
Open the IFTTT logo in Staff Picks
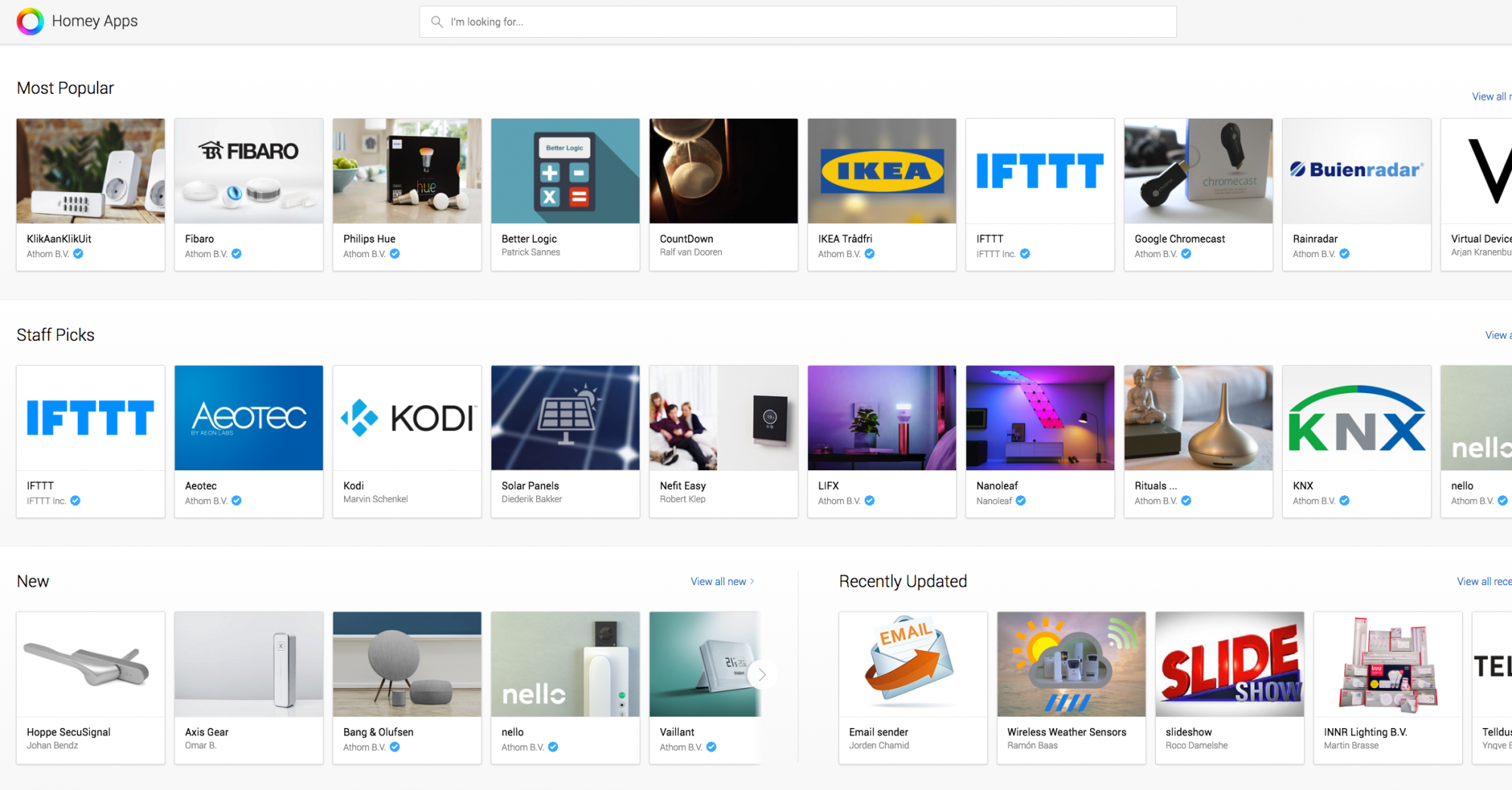pyautogui.click(x=91, y=418)
